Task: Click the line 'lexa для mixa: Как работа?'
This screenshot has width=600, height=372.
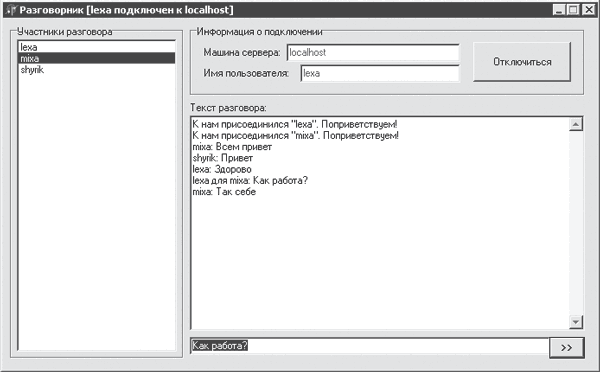Action: pyautogui.click(x=250, y=180)
